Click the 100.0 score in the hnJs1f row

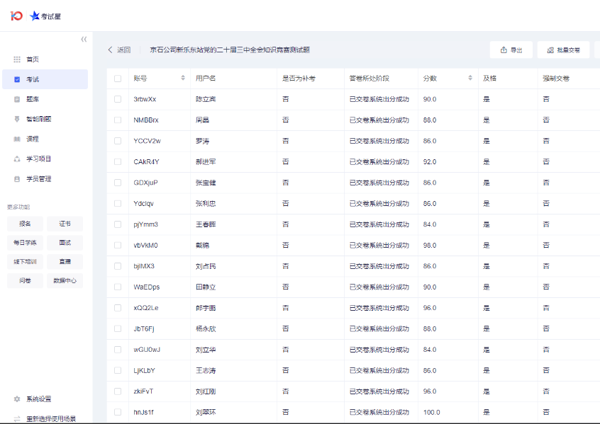pos(432,412)
